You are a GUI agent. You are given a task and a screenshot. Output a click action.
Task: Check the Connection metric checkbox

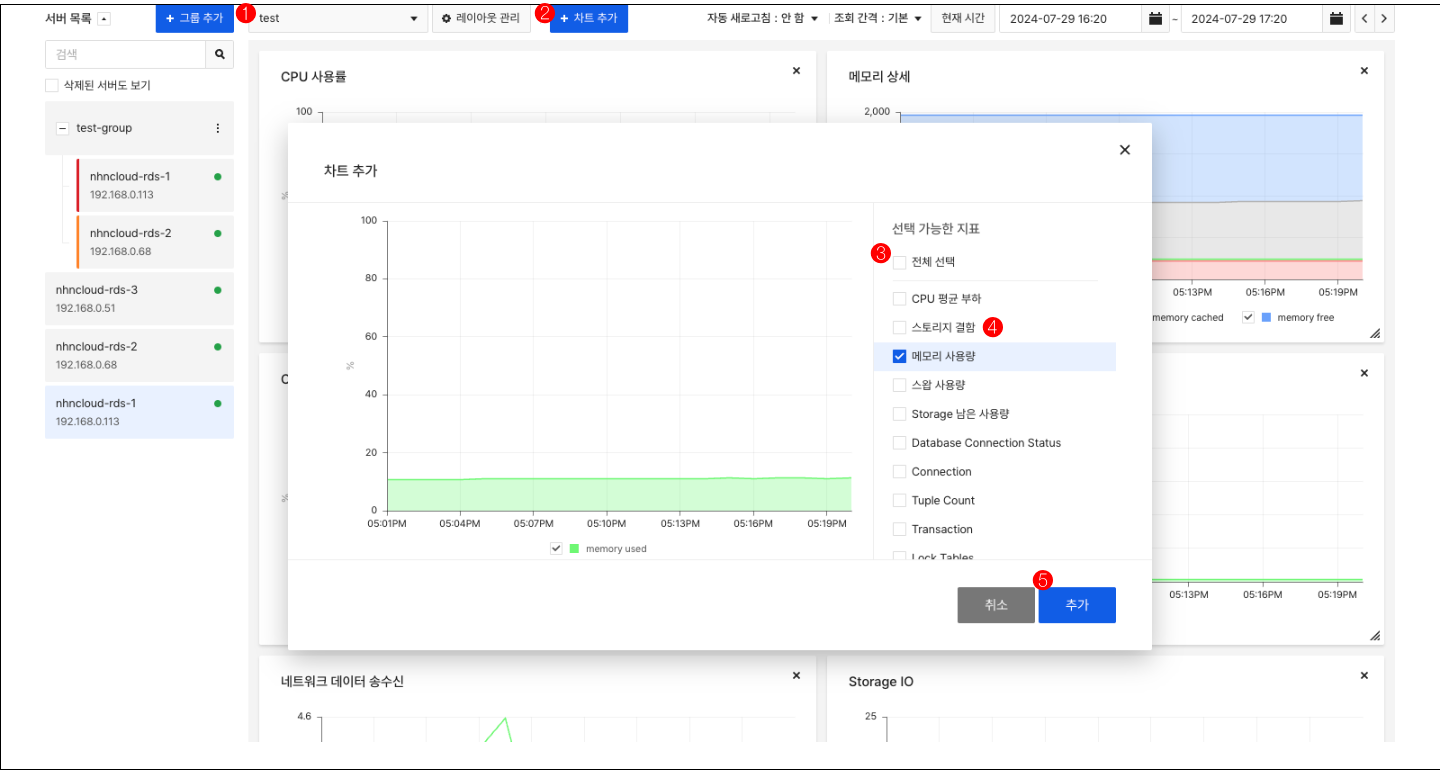pos(899,472)
